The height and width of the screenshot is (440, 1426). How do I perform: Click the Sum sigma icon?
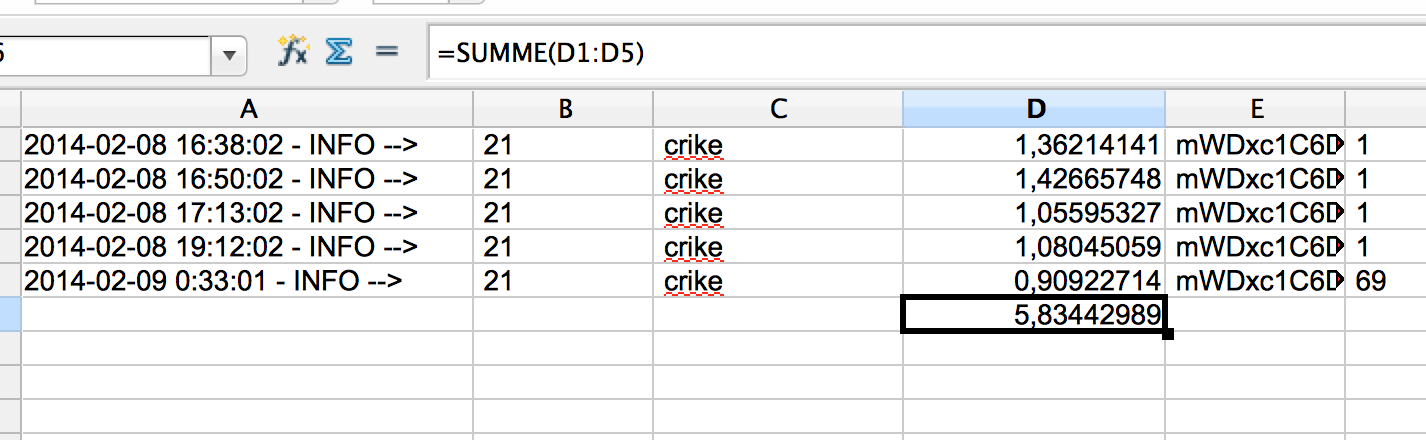(x=338, y=54)
